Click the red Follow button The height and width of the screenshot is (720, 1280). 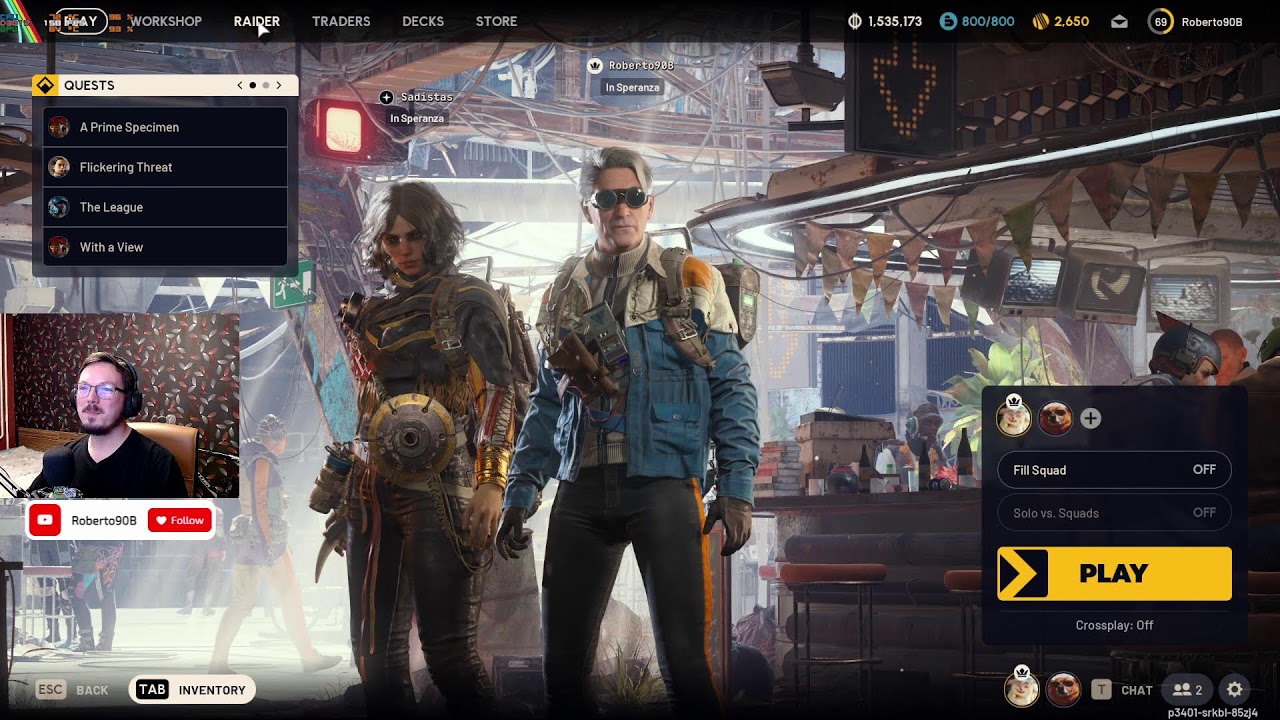(x=180, y=520)
